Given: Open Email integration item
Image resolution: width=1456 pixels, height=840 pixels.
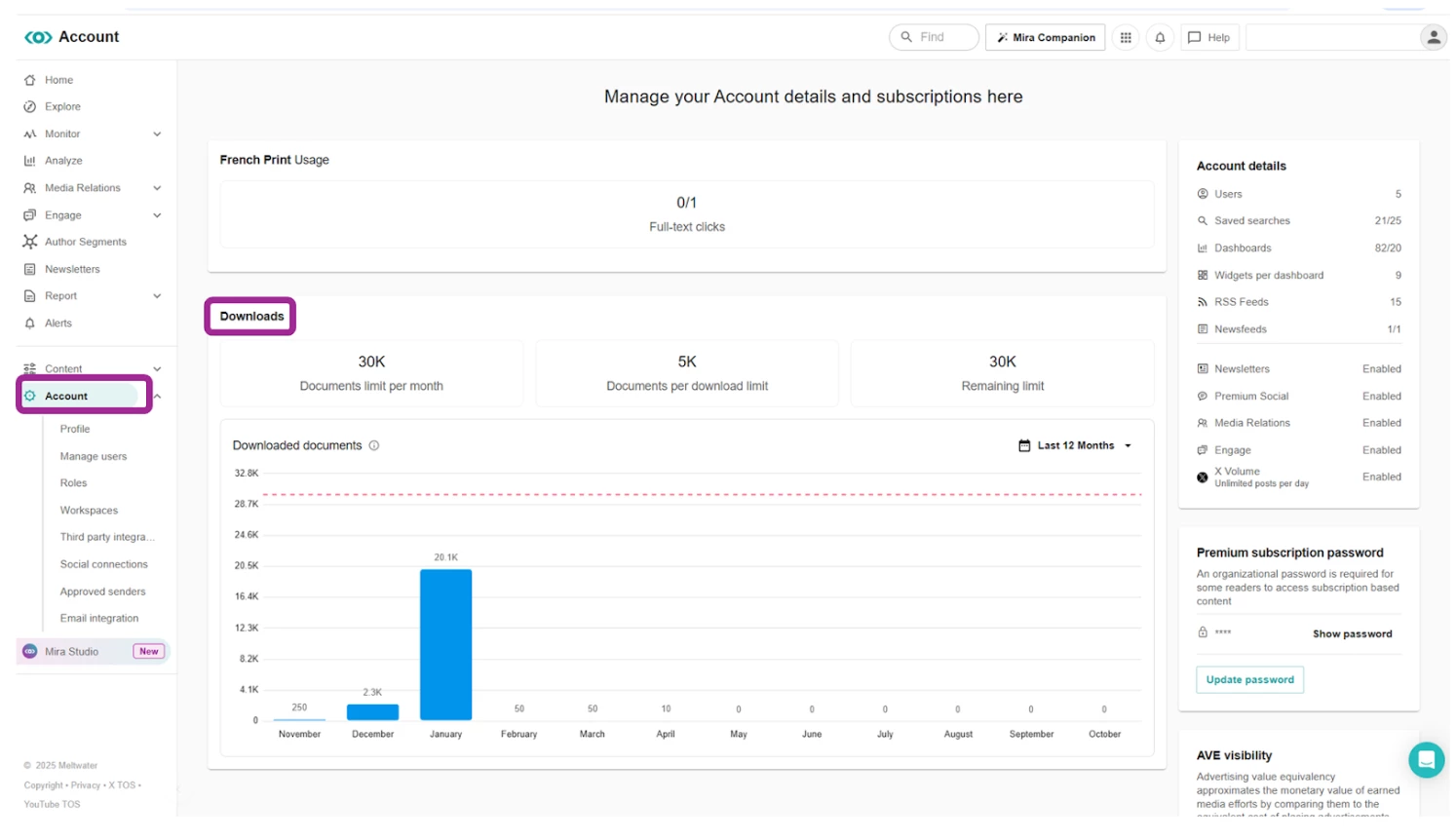Looking at the screenshot, I should click(99, 619).
